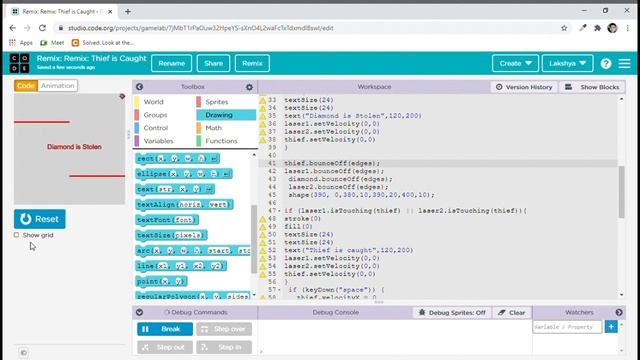The height and width of the screenshot is (360, 640).
Task: Click the Variable / Property watcher input
Action: [567, 327]
